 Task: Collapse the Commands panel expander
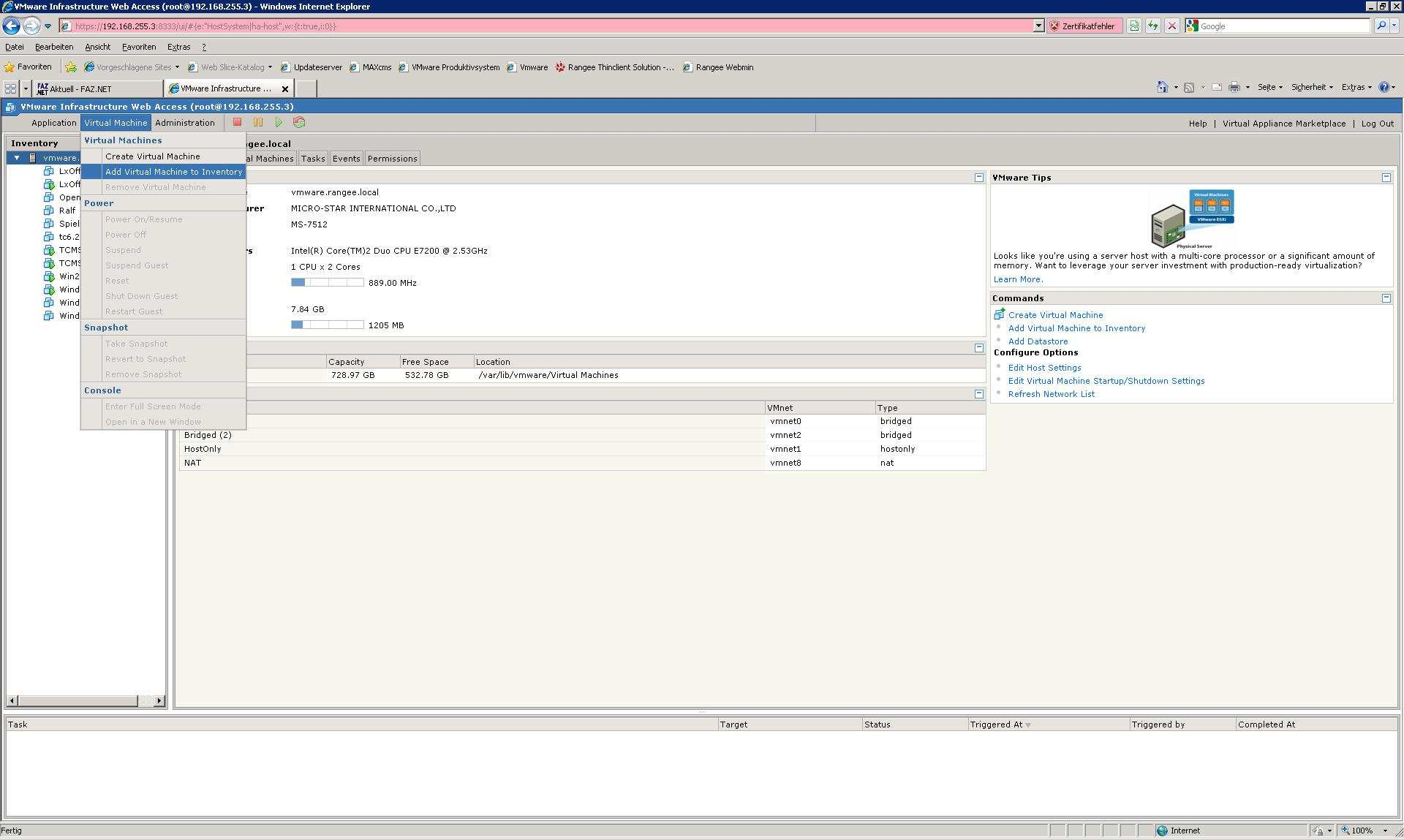[x=1386, y=298]
